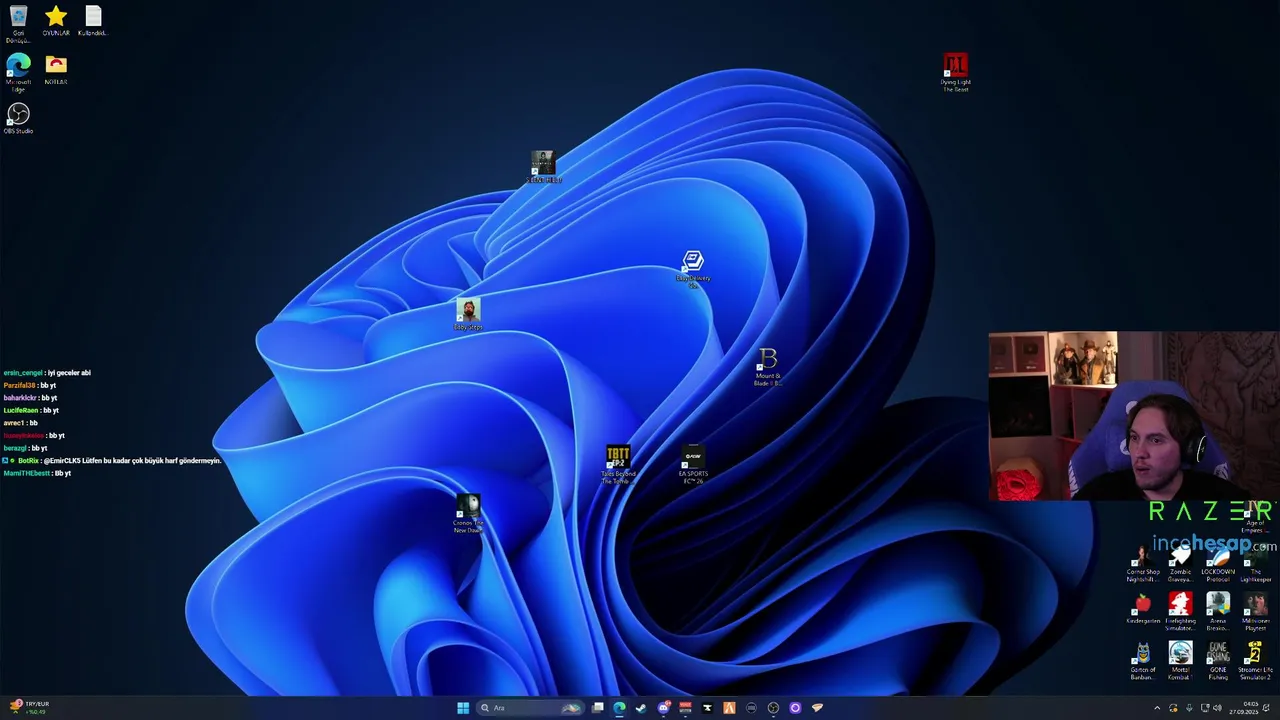This screenshot has height=720, width=1280.
Task: Select the Garten of Banban shortcut
Action: (1142, 661)
